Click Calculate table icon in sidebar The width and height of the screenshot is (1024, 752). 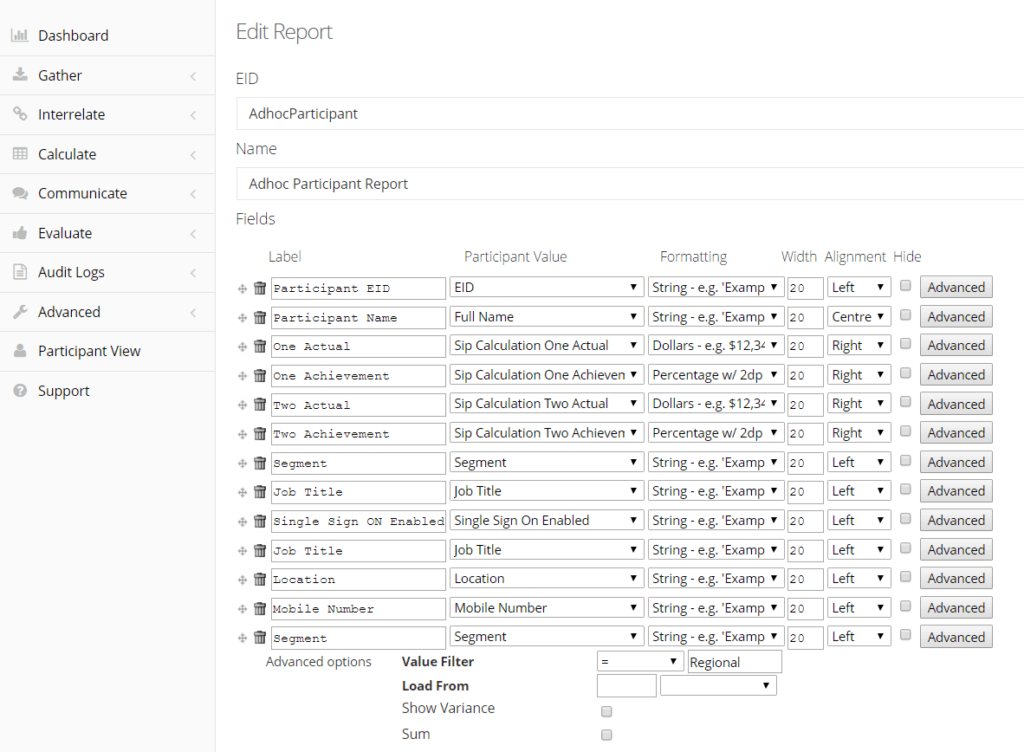tap(20, 153)
